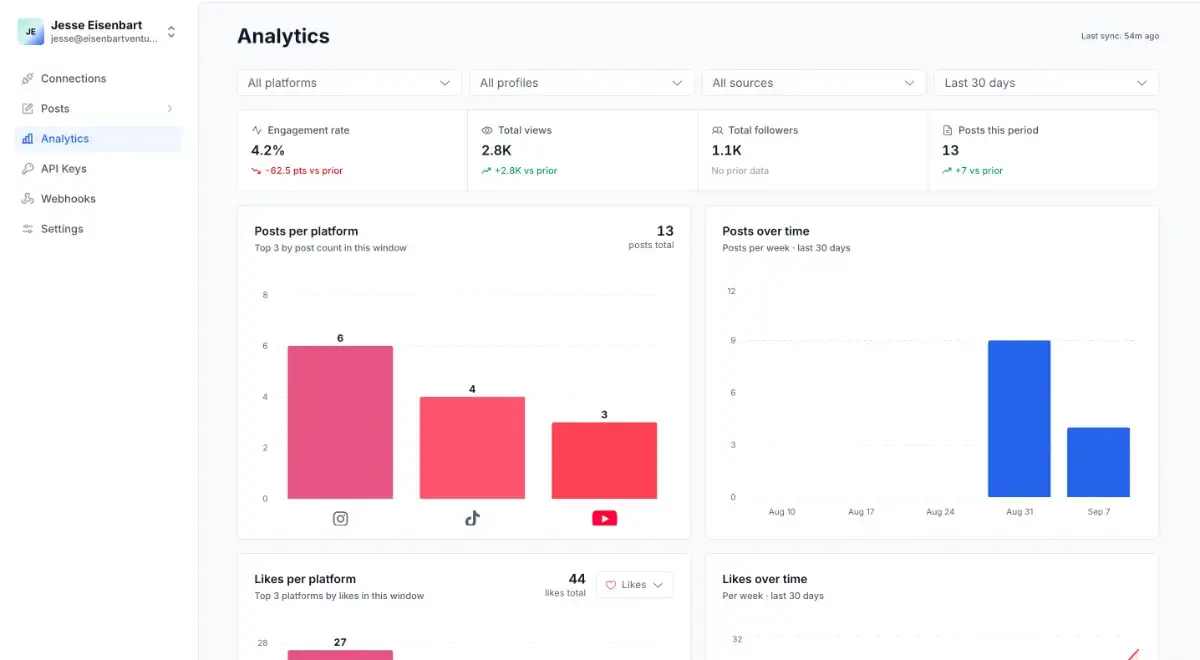Click the Total followers people icon
The height and width of the screenshot is (660, 1200).
pos(717,130)
